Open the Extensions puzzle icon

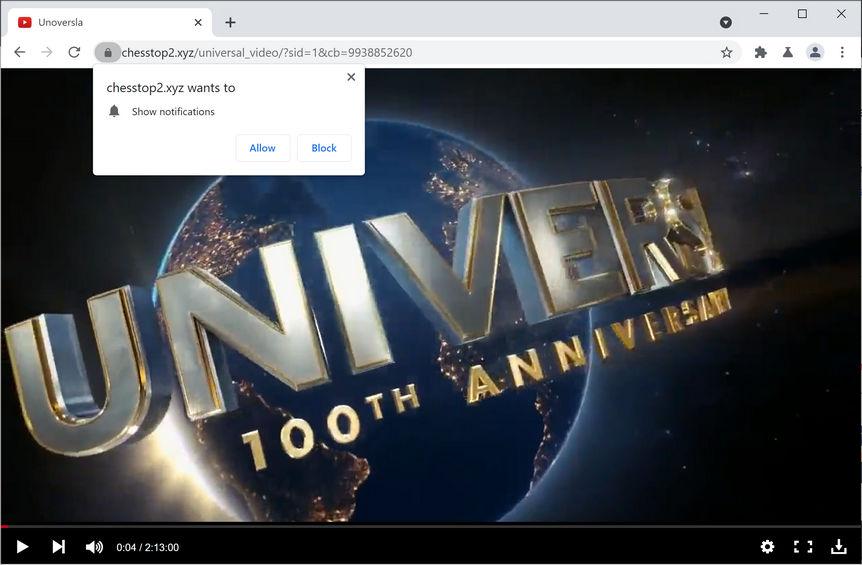[761, 52]
